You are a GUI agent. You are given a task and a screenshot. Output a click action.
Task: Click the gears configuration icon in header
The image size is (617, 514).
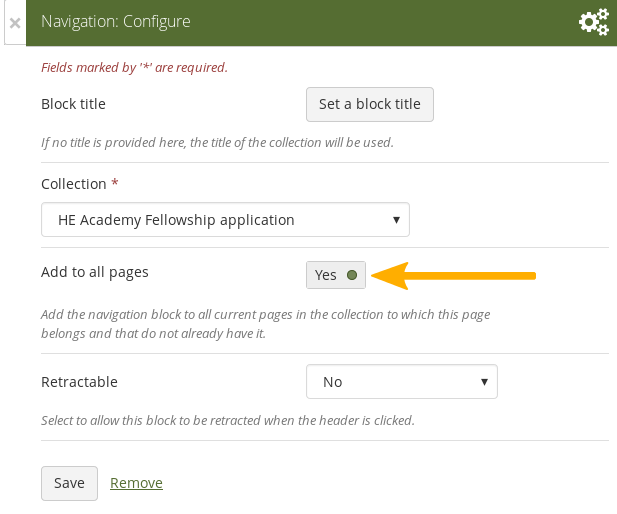[x=594, y=22]
